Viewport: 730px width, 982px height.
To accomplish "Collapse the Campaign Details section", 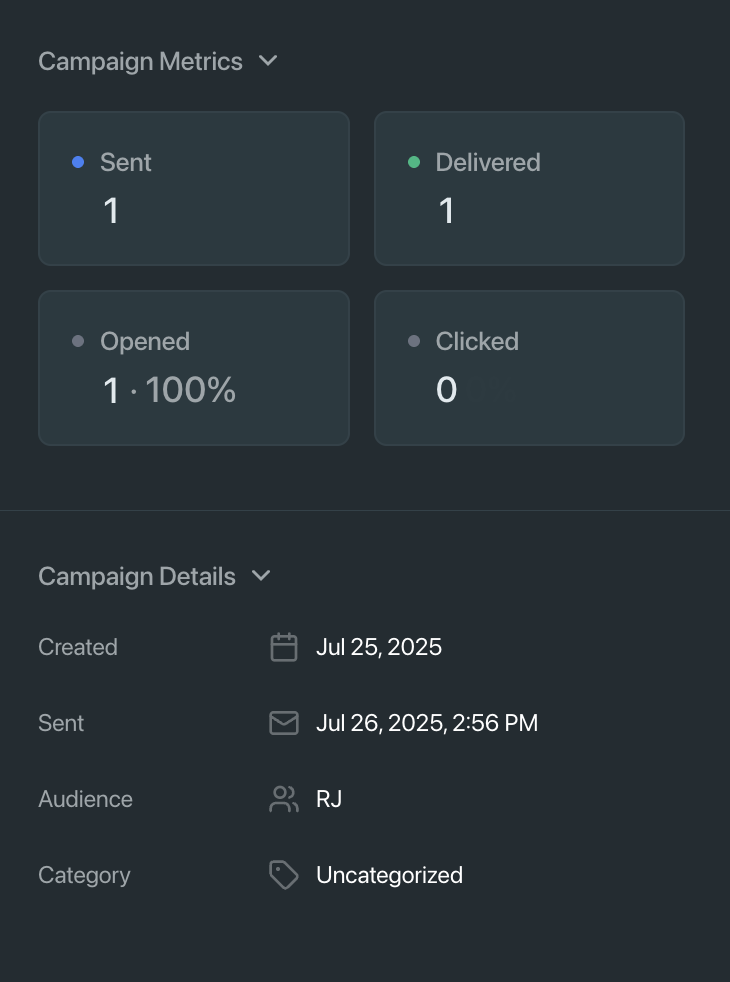I will coord(261,576).
